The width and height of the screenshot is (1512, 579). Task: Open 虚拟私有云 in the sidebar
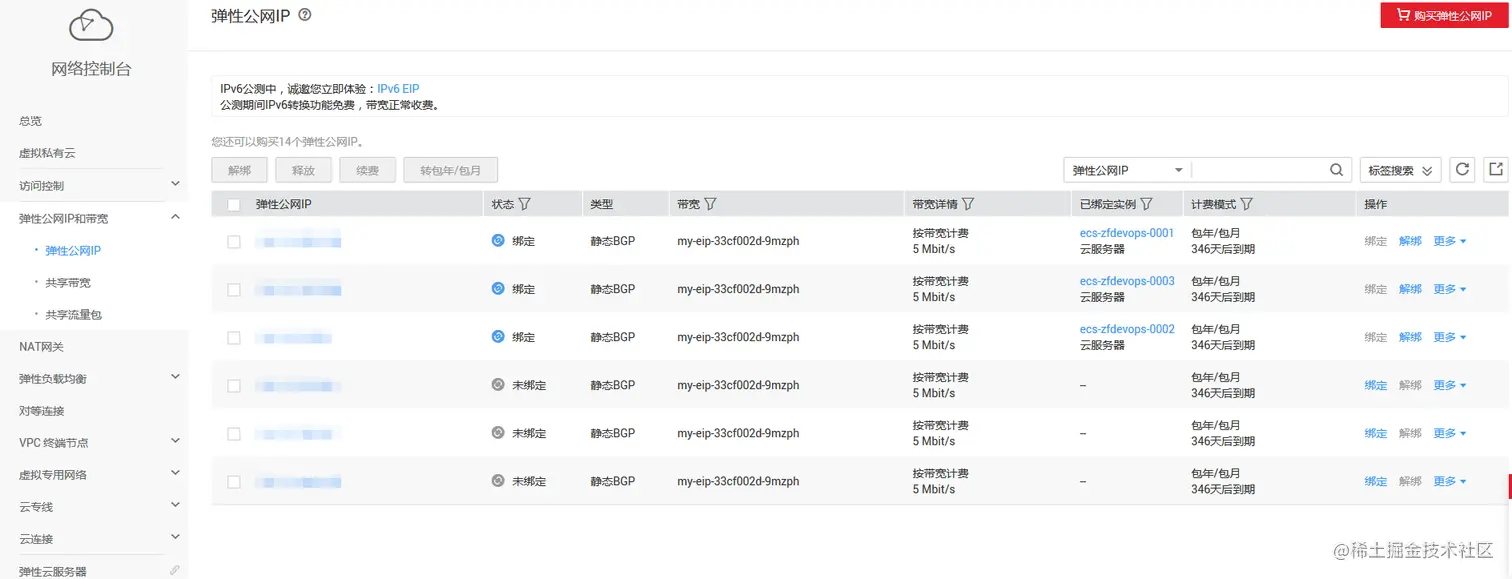point(47,153)
